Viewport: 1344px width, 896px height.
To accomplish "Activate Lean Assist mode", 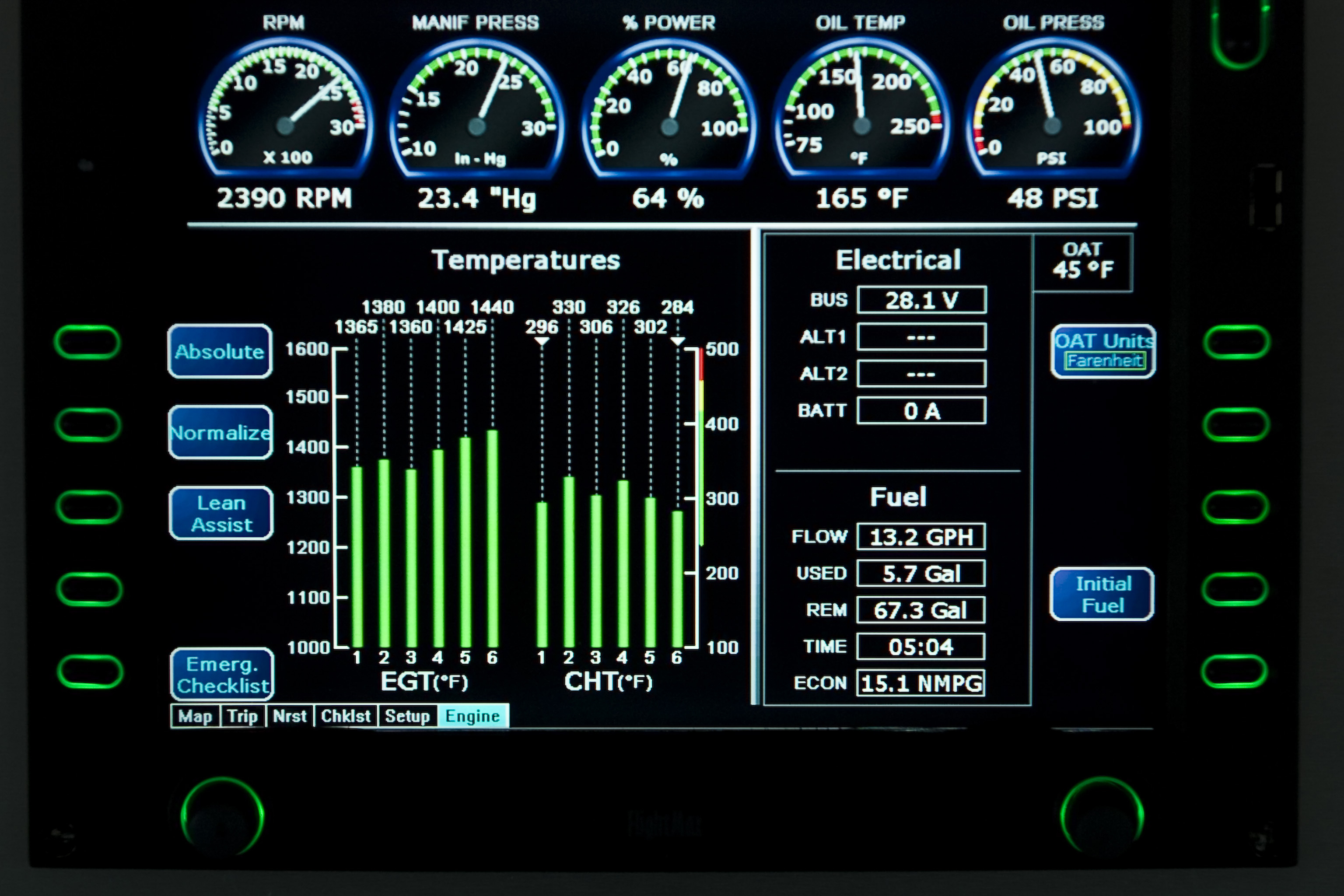I will pyautogui.click(x=220, y=513).
